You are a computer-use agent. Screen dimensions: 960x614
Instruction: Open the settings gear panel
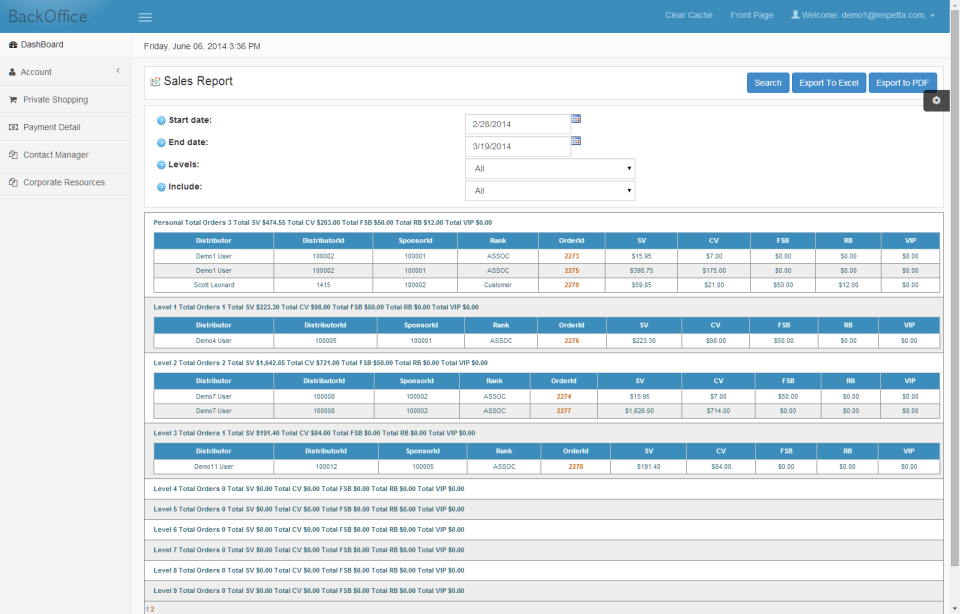[936, 100]
